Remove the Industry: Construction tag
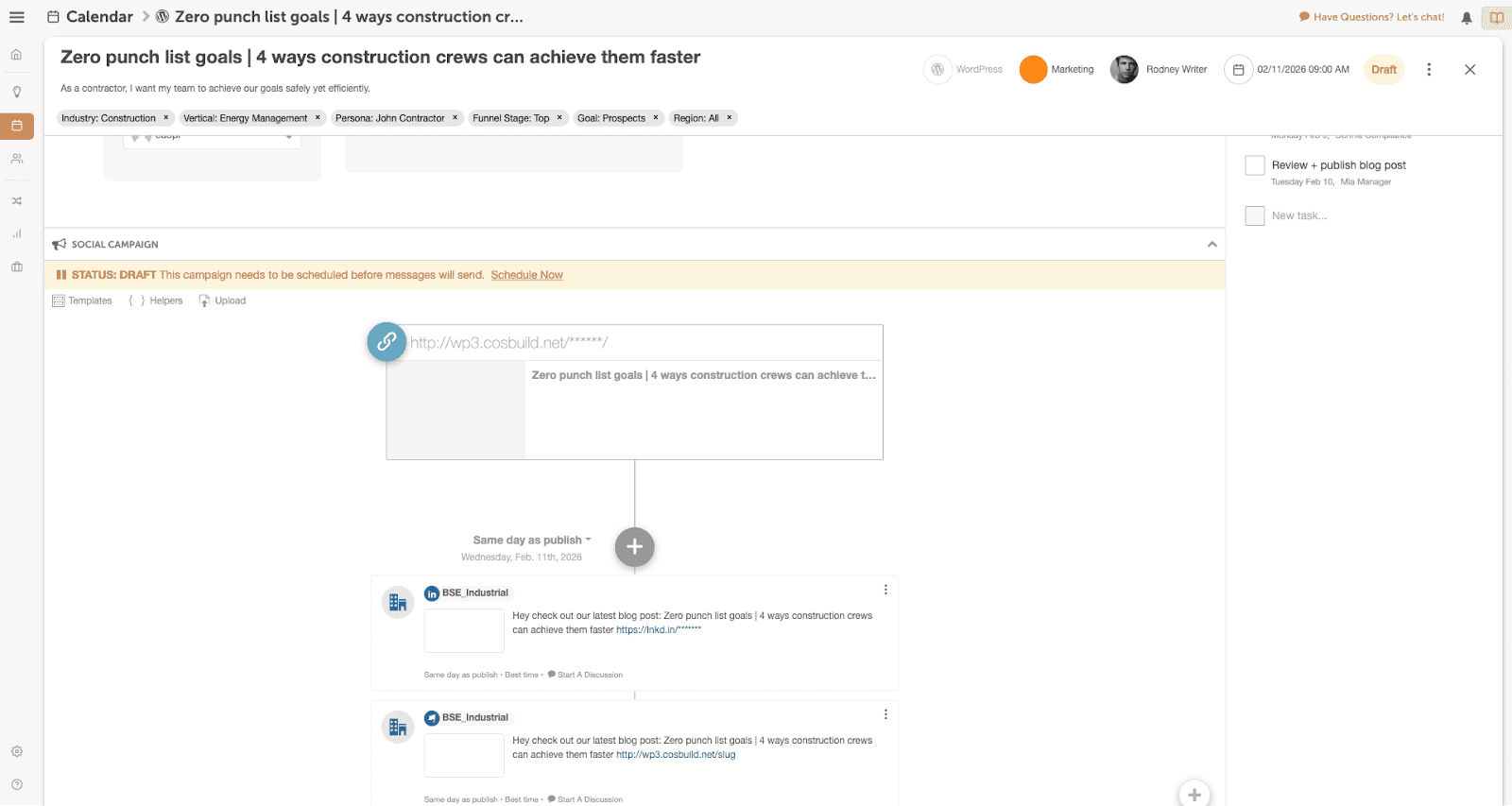The image size is (1512, 806). pyautogui.click(x=166, y=118)
